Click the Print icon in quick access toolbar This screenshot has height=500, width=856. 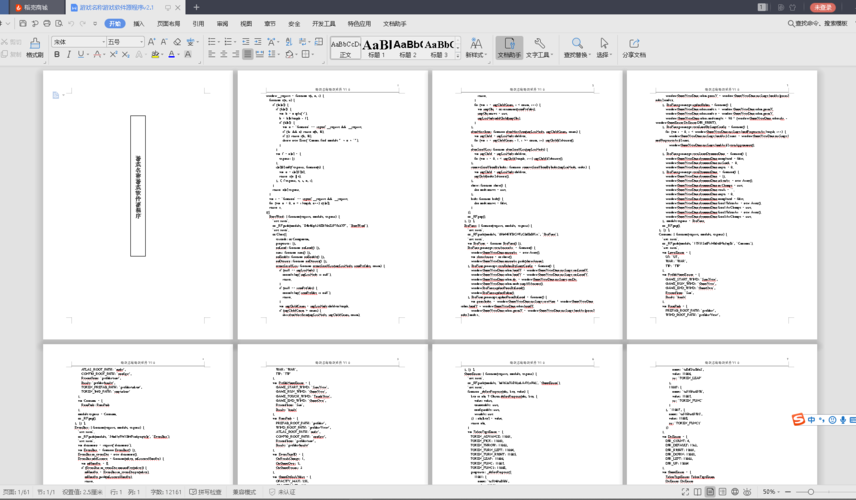point(46,23)
